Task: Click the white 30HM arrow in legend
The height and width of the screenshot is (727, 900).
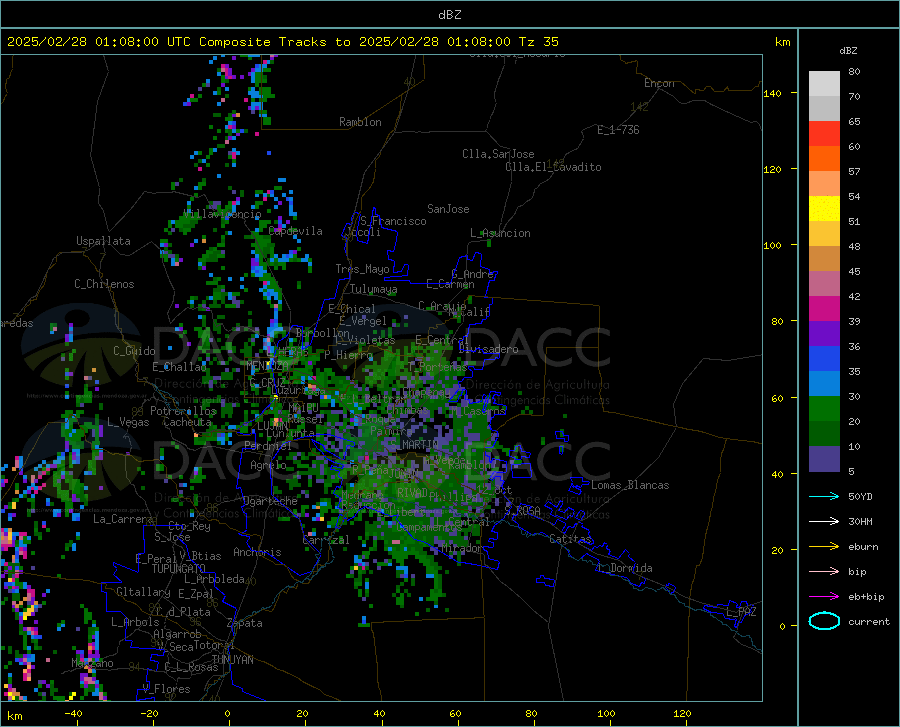Action: click(x=824, y=522)
